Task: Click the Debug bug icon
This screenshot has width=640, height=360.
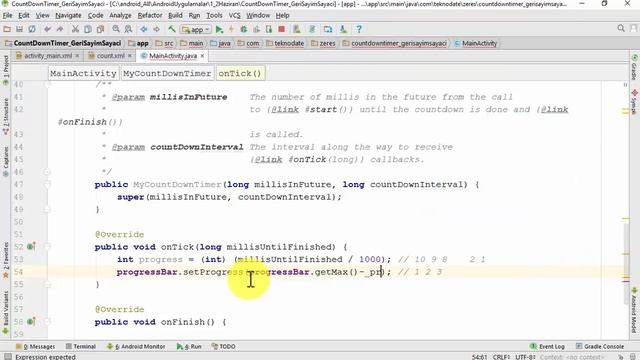Action: coord(244,29)
